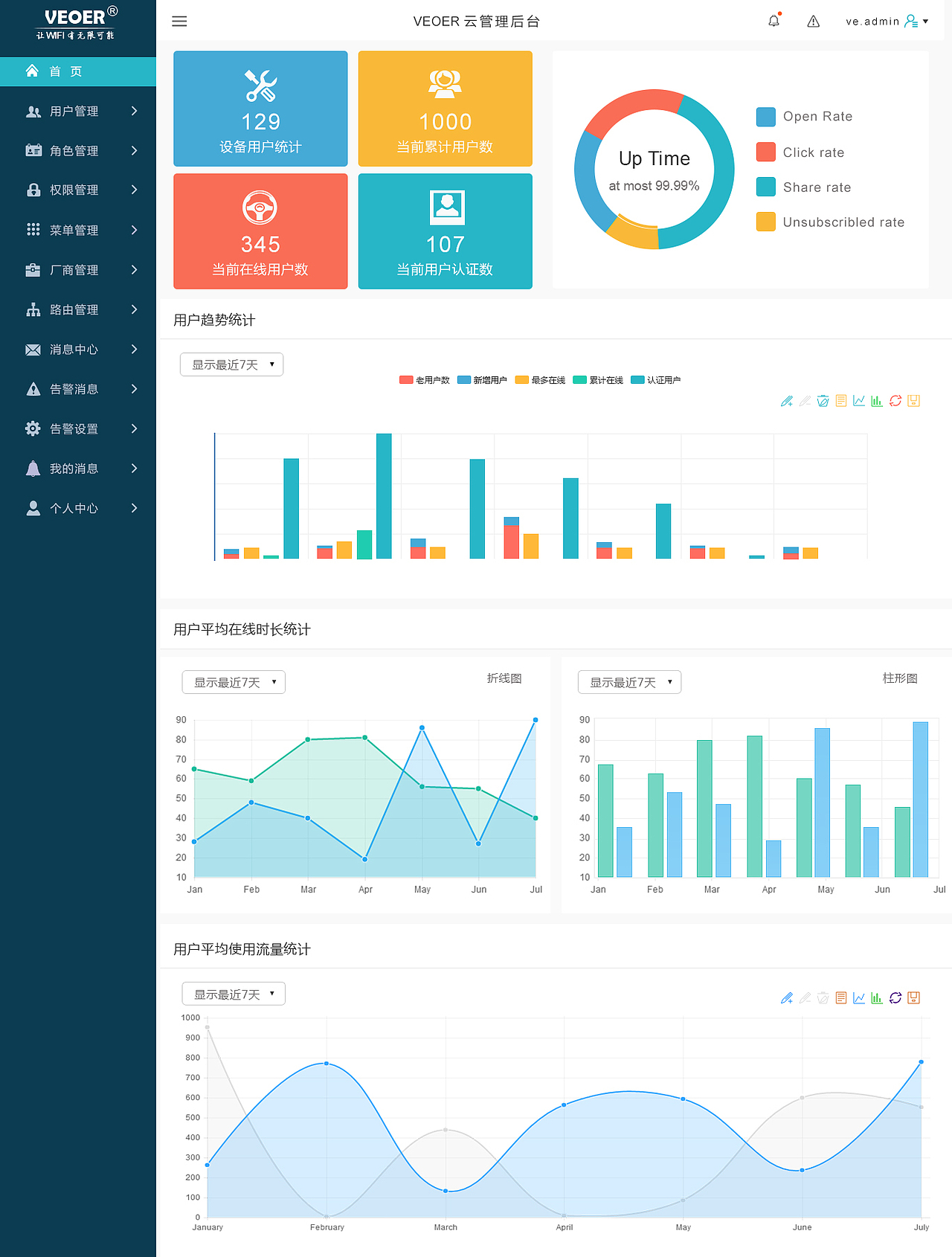
Task: Expand 个人中心 chevron arrow
Action: point(135,508)
